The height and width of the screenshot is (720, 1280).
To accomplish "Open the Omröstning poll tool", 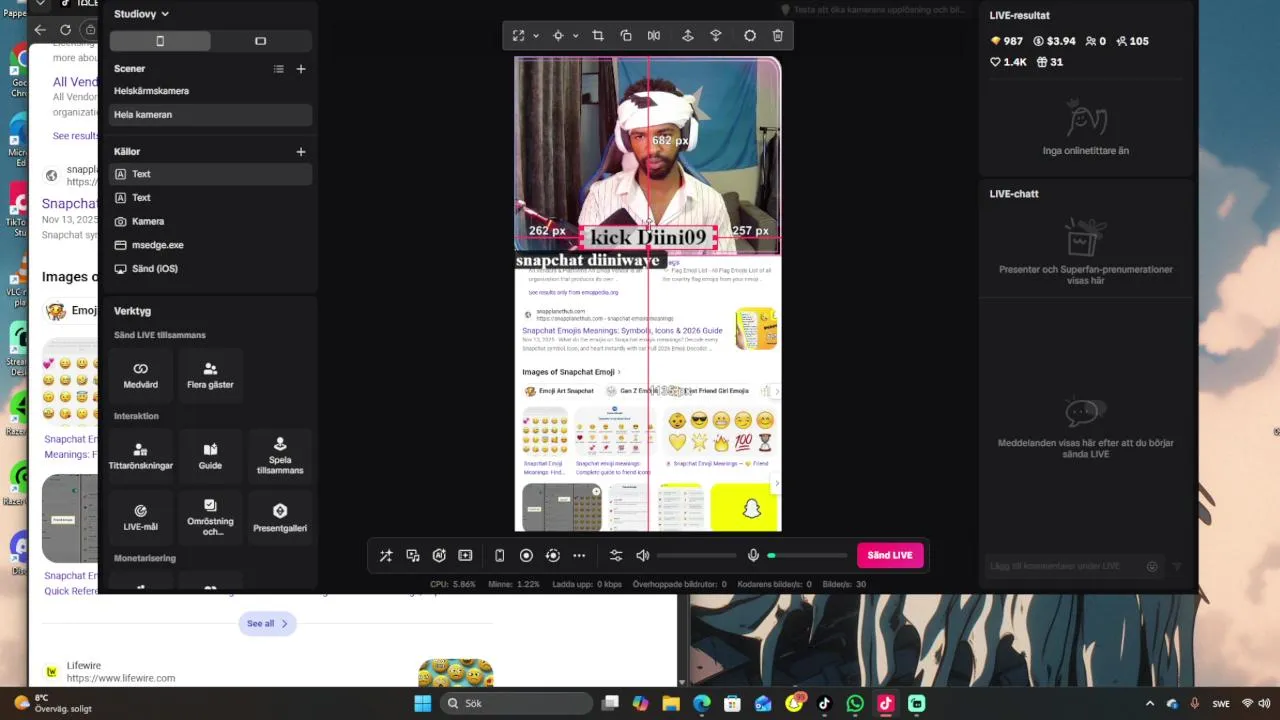I will pos(210,518).
